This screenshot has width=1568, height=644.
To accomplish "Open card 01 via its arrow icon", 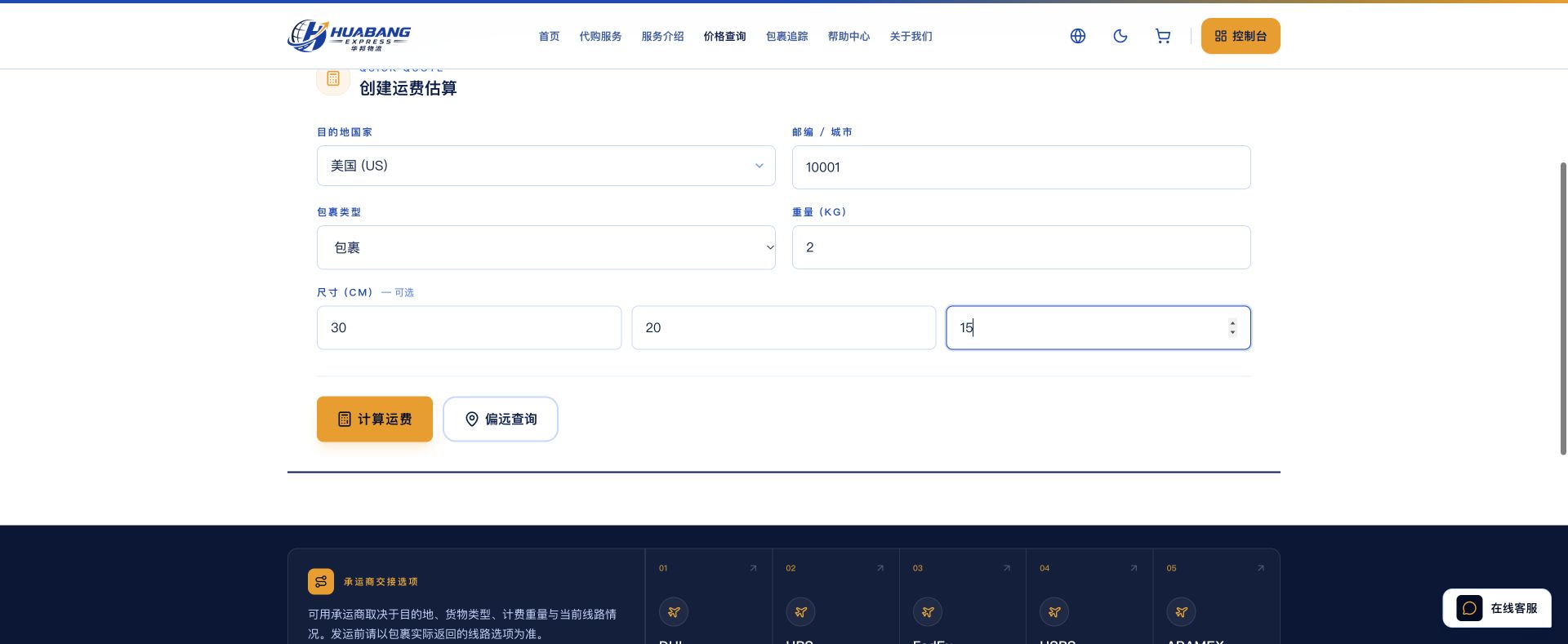I will [753, 568].
